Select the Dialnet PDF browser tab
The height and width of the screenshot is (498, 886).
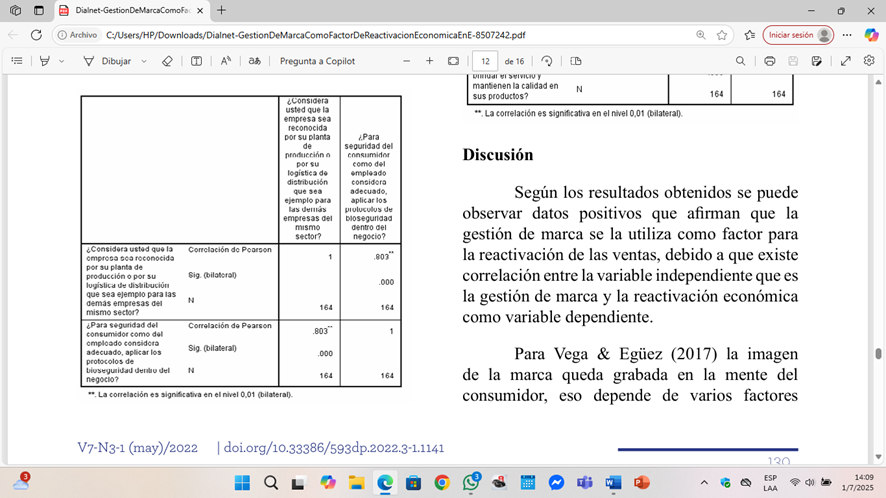point(132,11)
